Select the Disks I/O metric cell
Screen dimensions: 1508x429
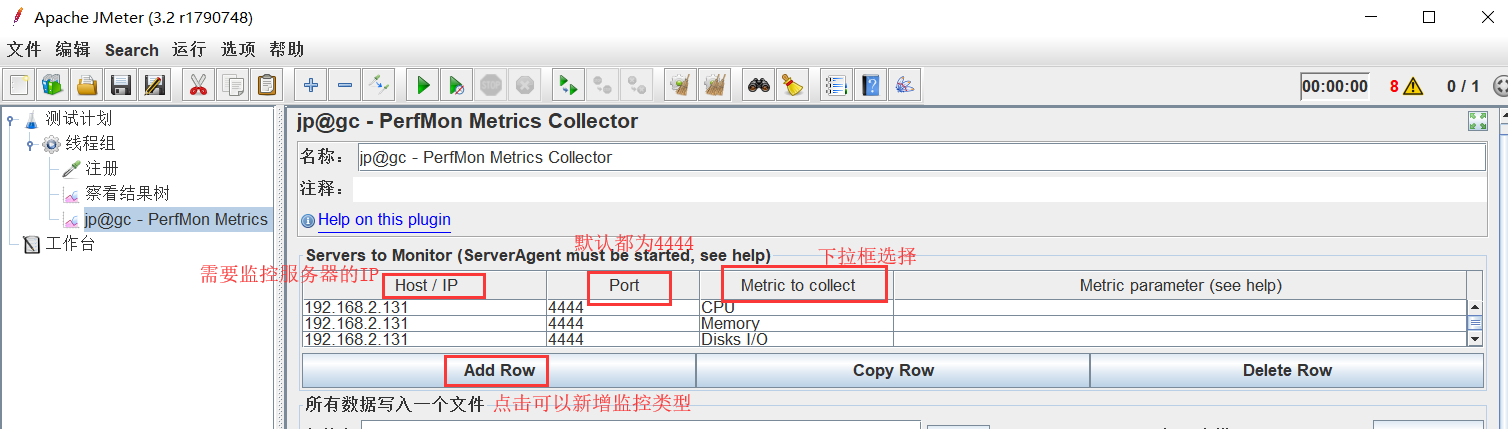pos(797,339)
